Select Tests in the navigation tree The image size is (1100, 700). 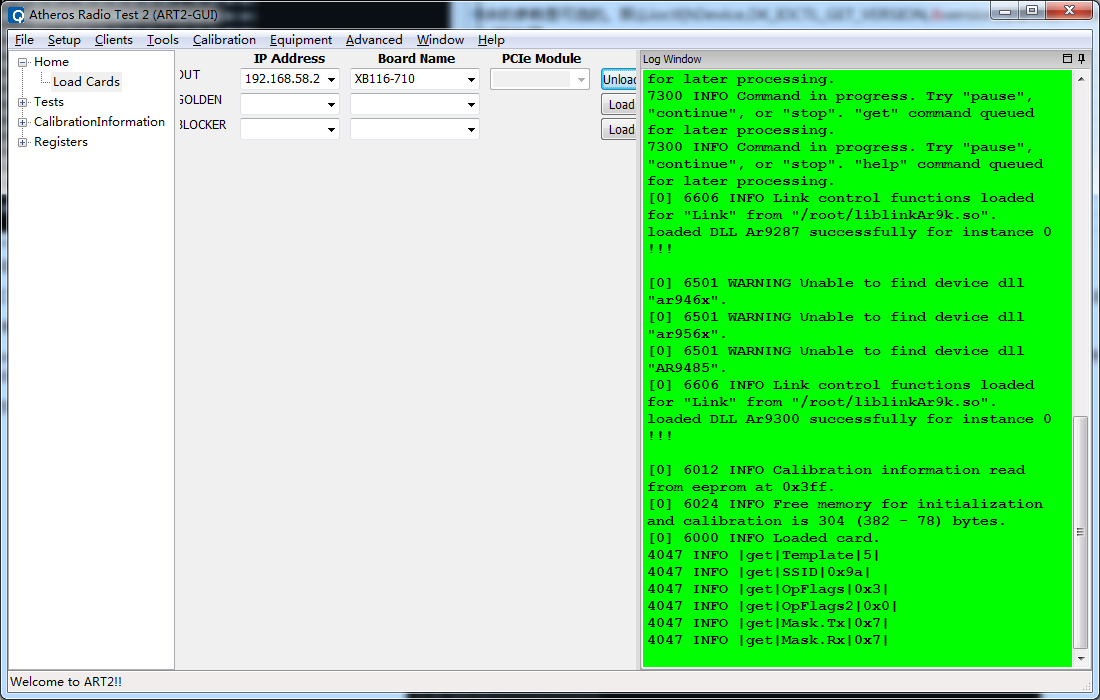[x=48, y=102]
